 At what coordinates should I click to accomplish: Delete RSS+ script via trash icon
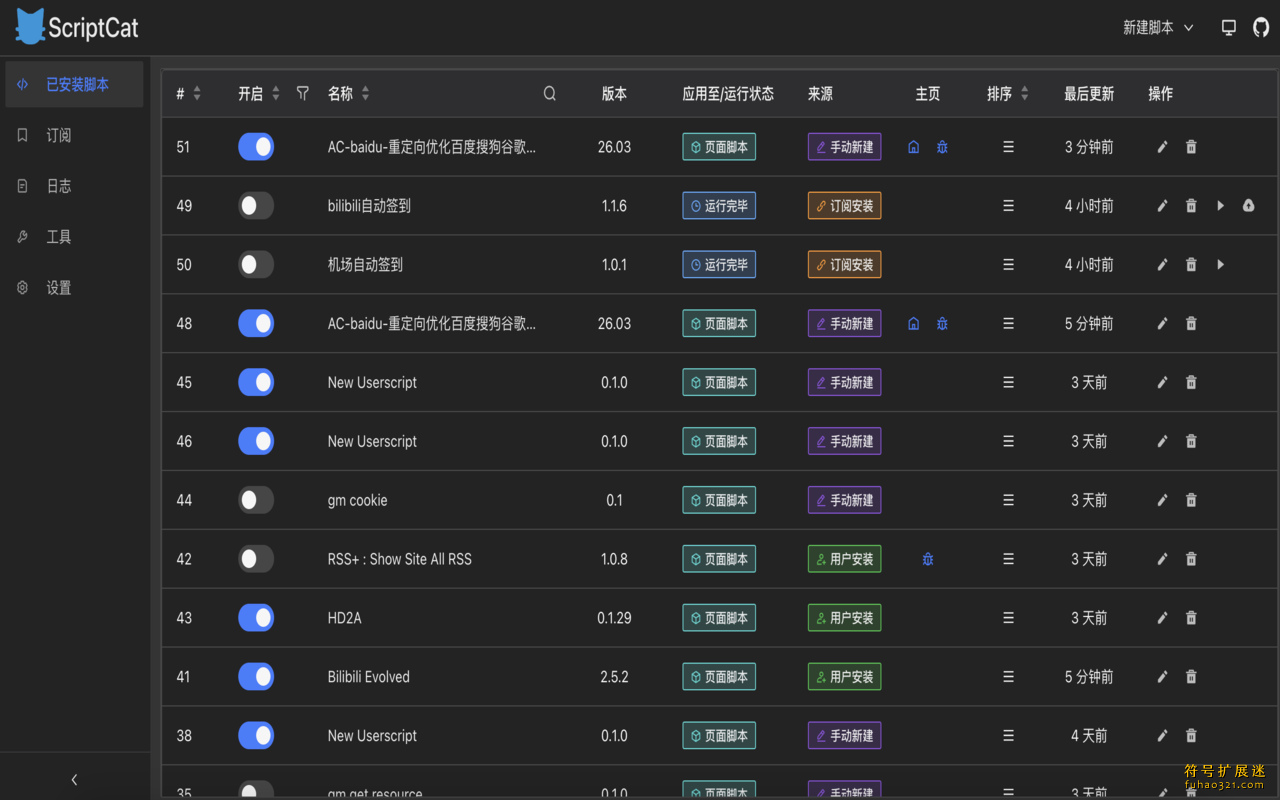click(x=1191, y=559)
